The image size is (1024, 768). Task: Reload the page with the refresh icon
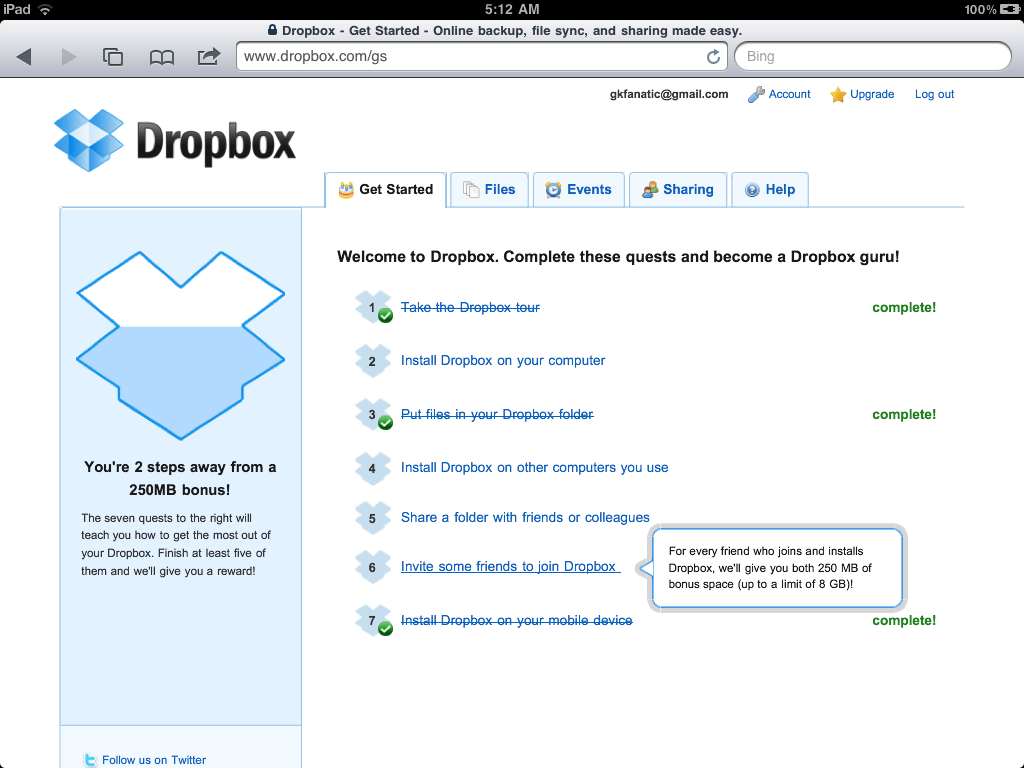pyautogui.click(x=713, y=57)
